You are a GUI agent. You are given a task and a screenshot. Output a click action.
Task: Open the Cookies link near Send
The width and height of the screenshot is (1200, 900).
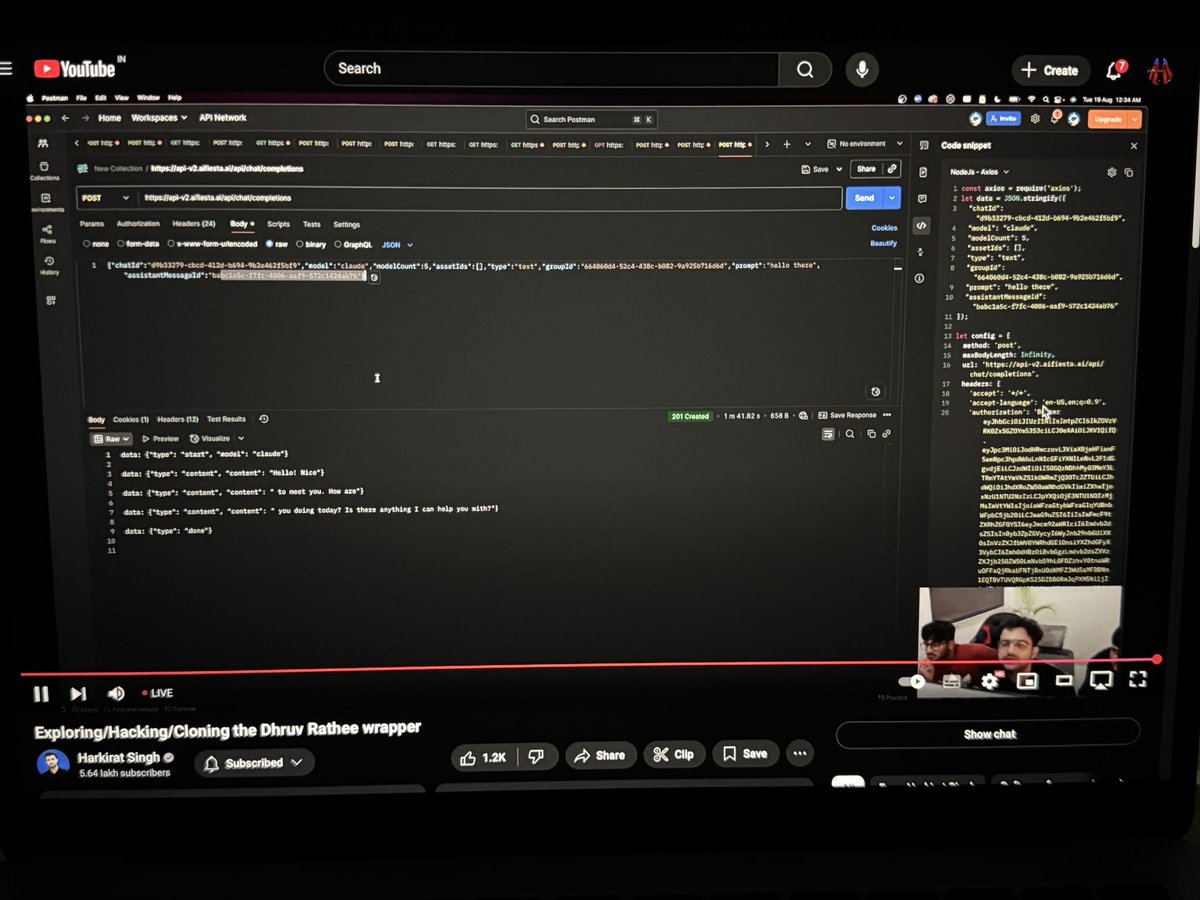tap(884, 228)
